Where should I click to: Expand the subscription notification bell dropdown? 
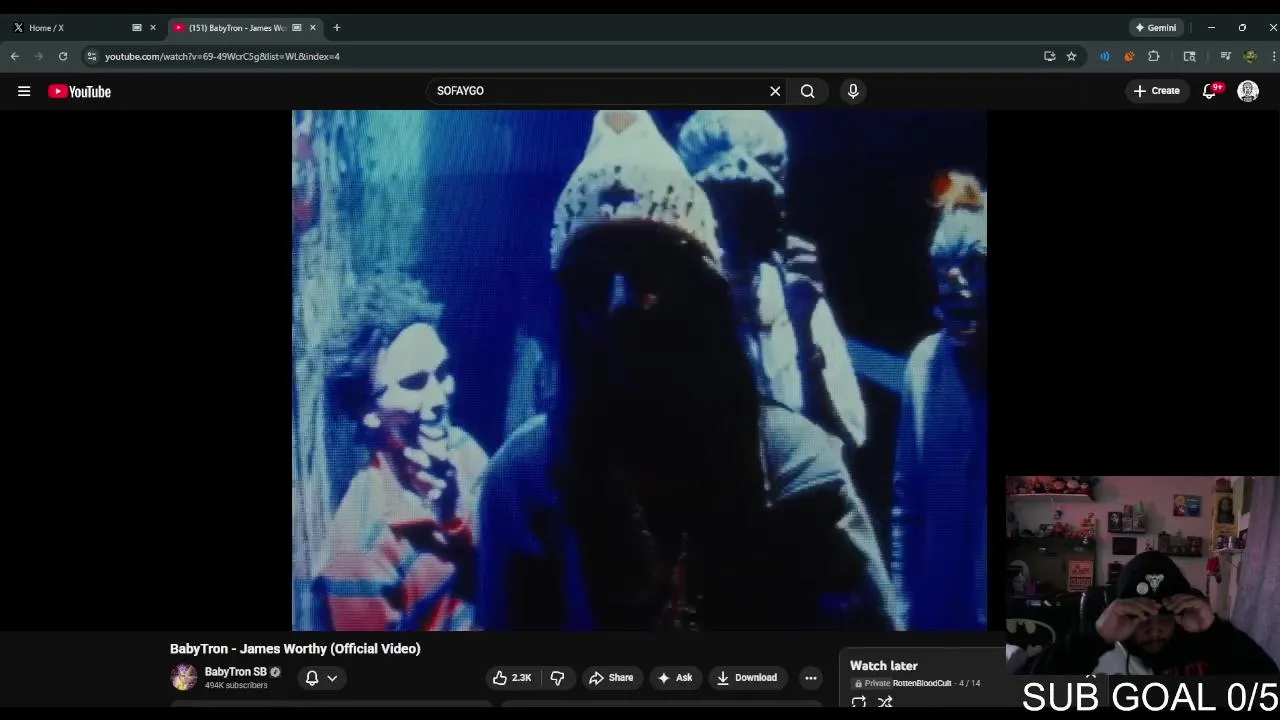(x=321, y=678)
